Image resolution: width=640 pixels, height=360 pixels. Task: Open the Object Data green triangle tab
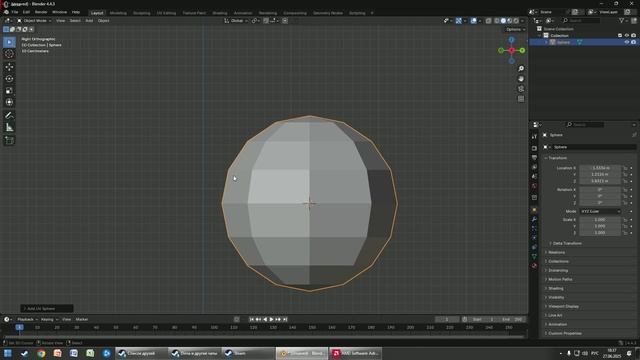[534, 256]
